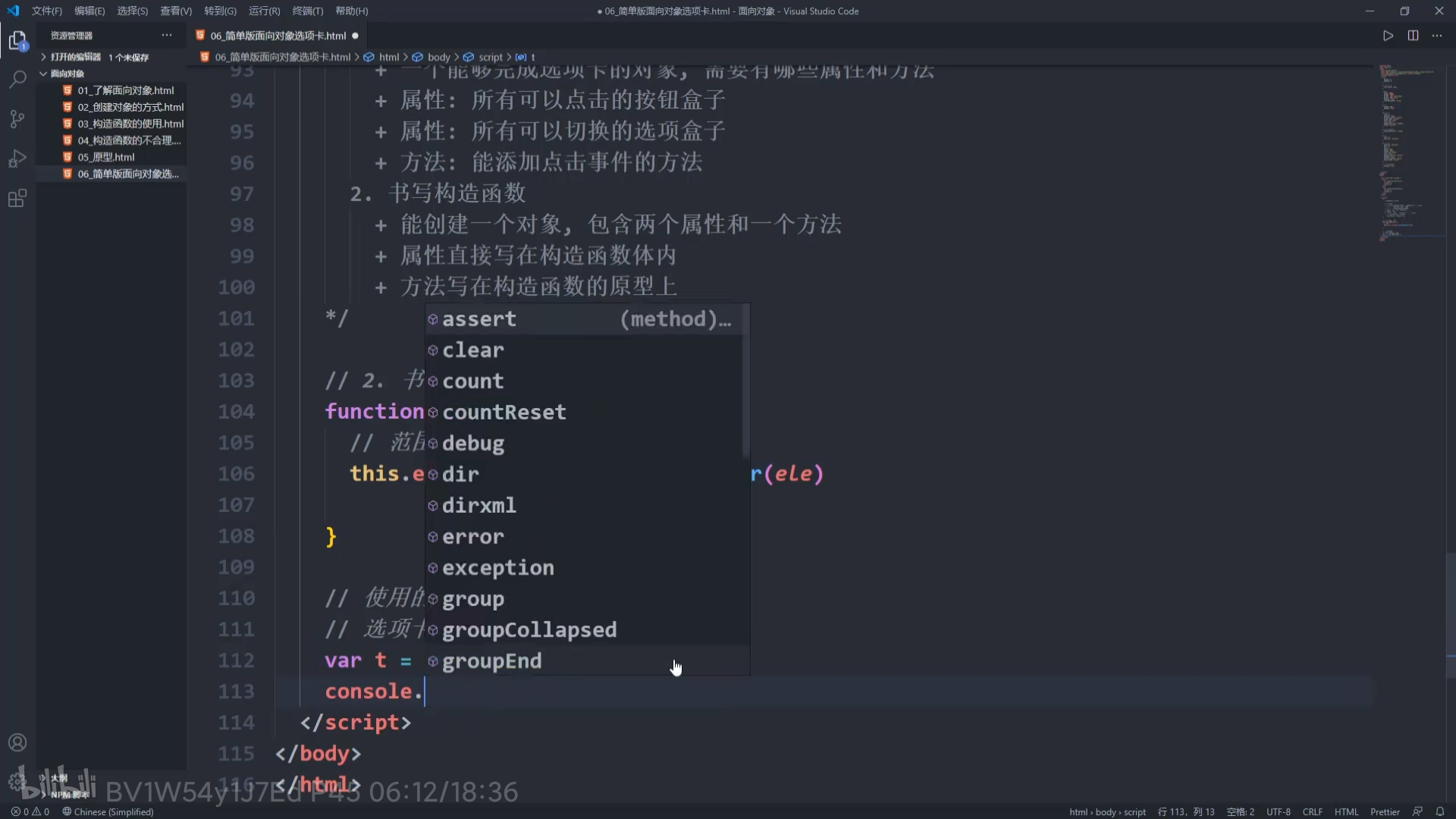Click the Prettier status bar button

click(1385, 811)
